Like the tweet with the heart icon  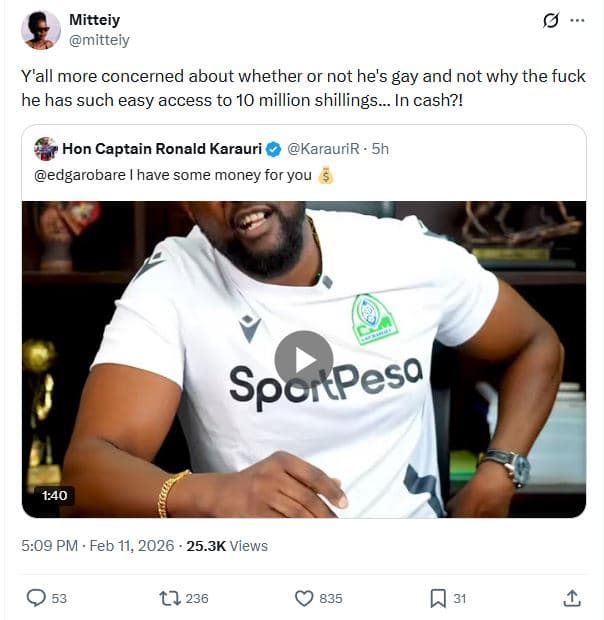pos(304,597)
